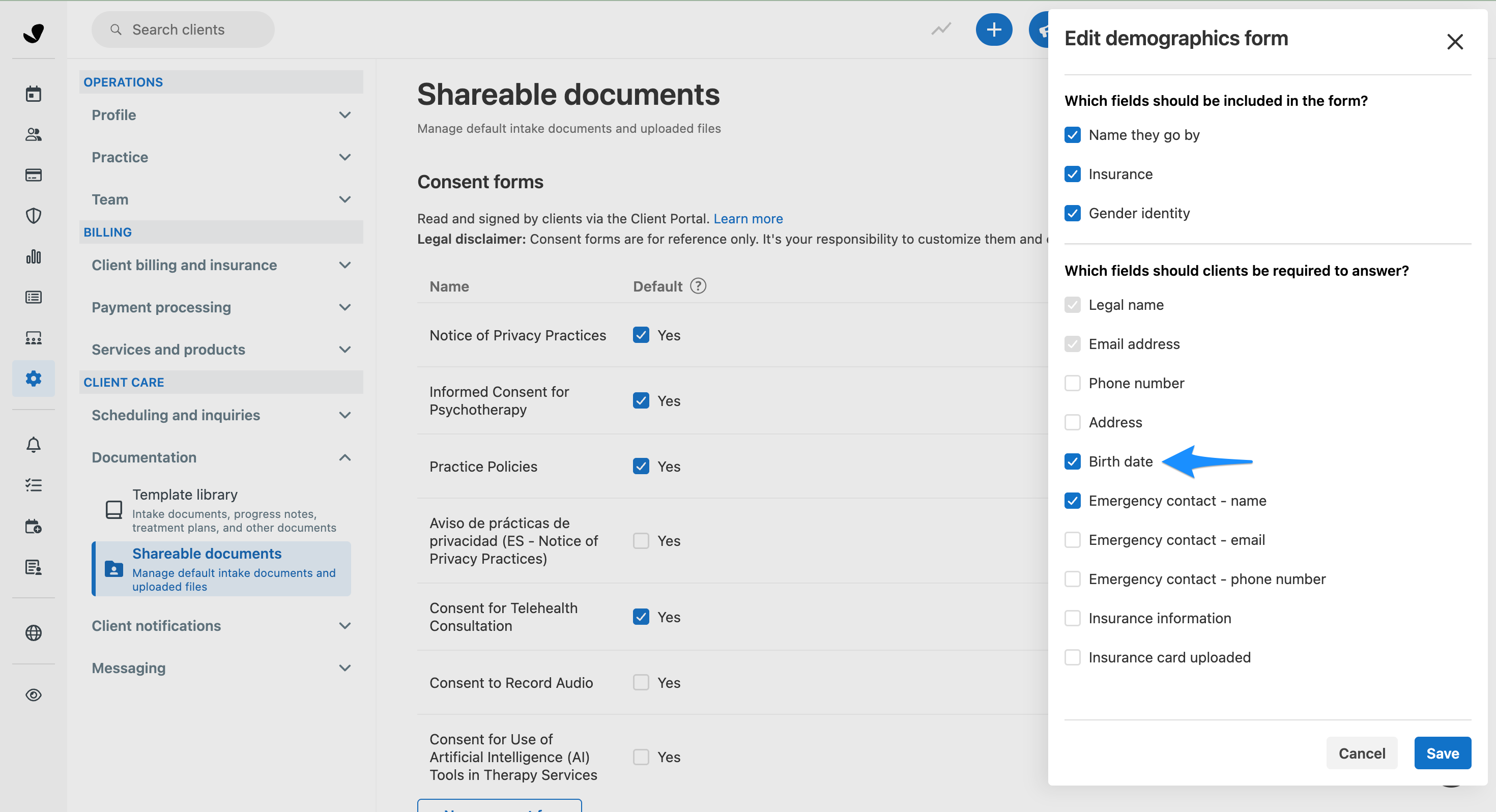Click 'Aviso de prácticas de privacidad' document name

513,541
